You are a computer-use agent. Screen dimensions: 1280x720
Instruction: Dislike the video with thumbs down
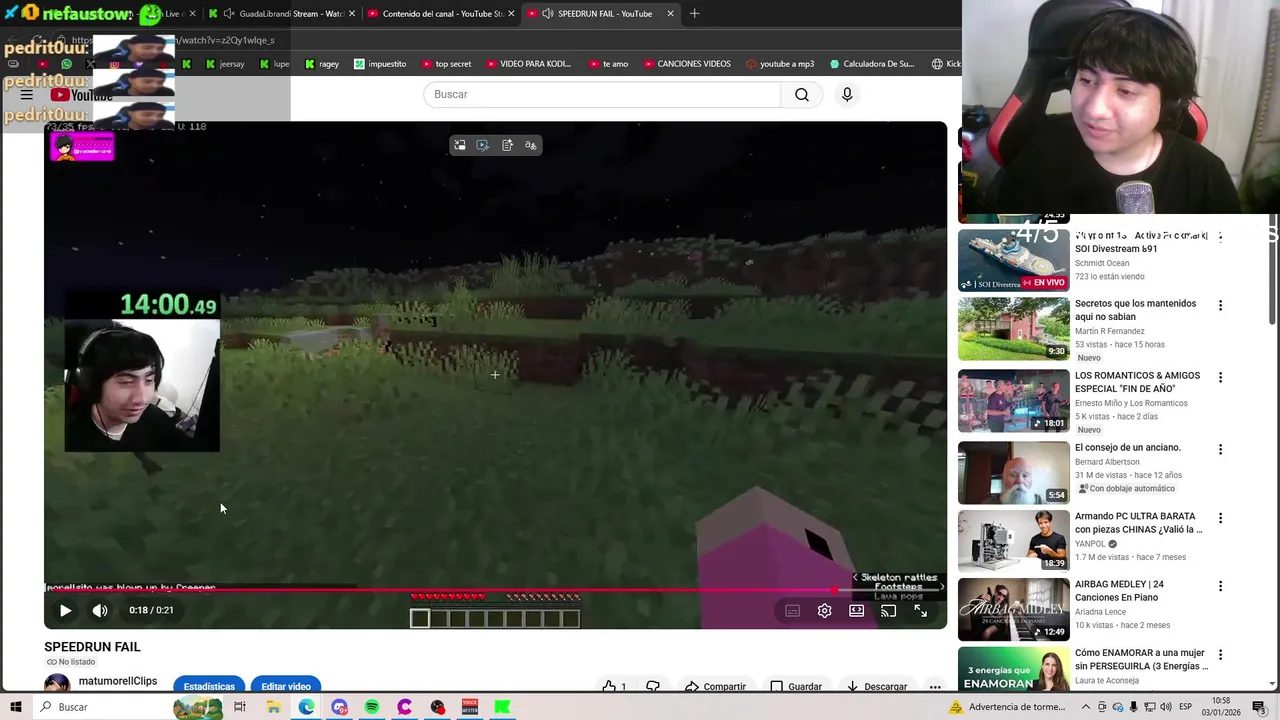coord(653,686)
